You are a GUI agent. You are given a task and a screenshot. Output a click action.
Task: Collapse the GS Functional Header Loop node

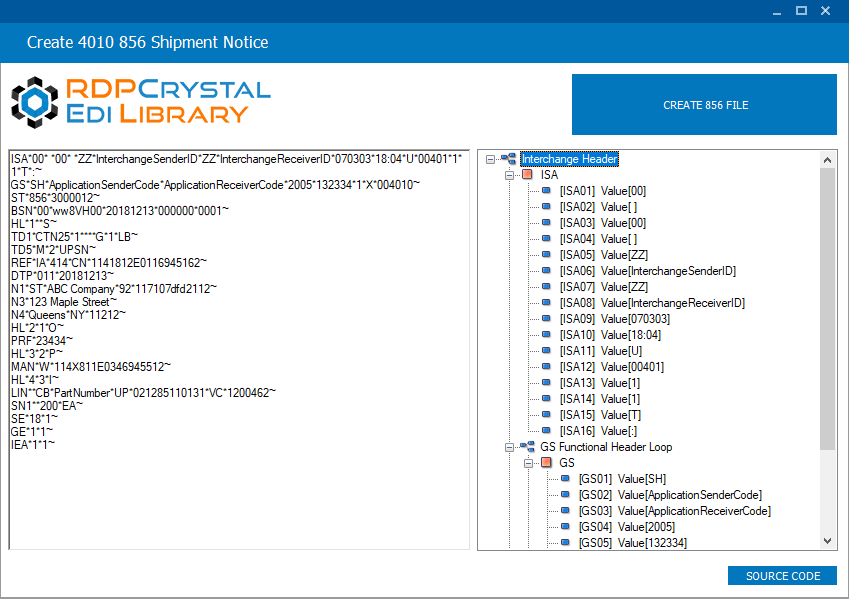pyautogui.click(x=509, y=447)
